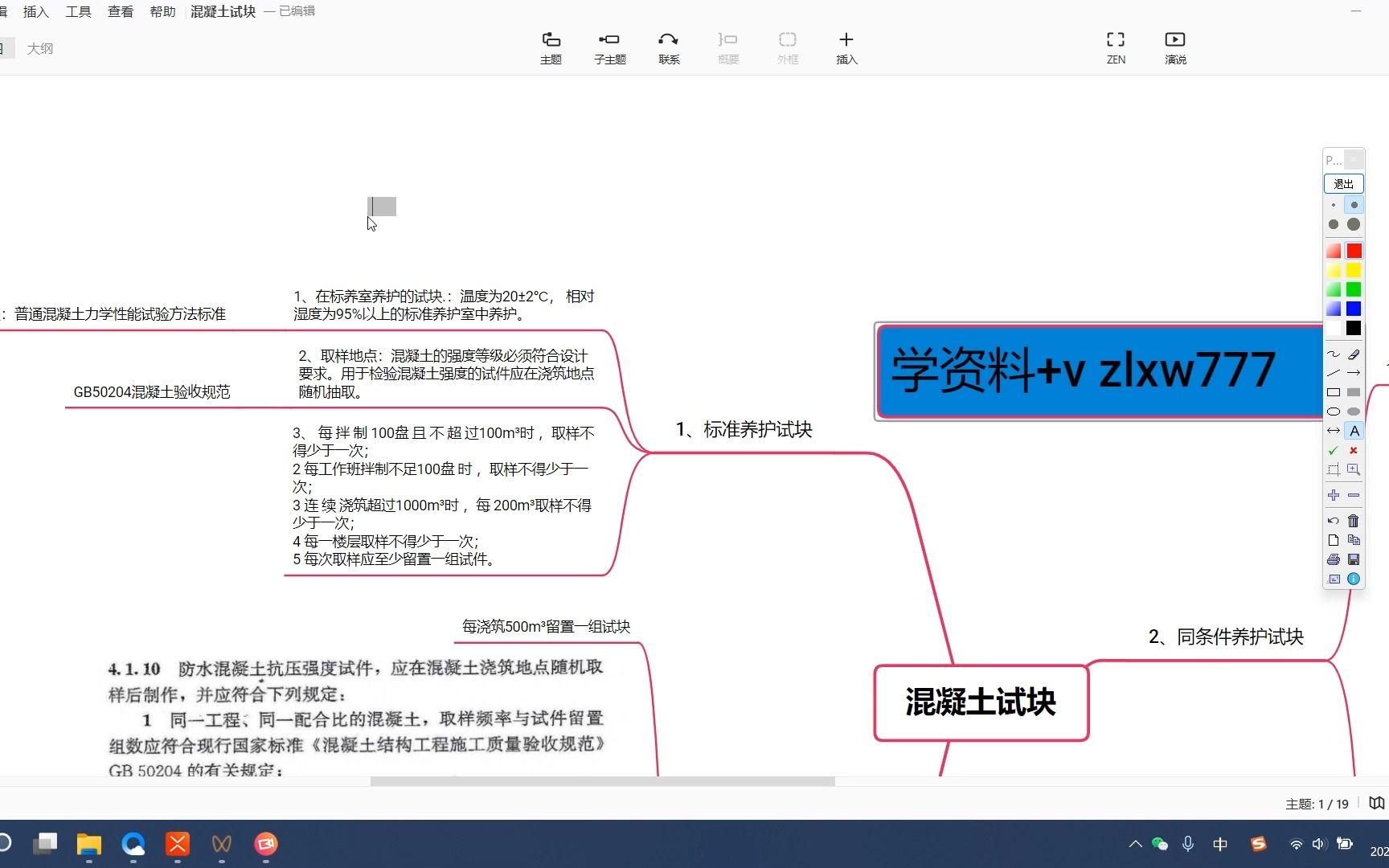The width and height of the screenshot is (1389, 868).
Task: Select the smallest pen tip dot
Action: (x=1333, y=204)
